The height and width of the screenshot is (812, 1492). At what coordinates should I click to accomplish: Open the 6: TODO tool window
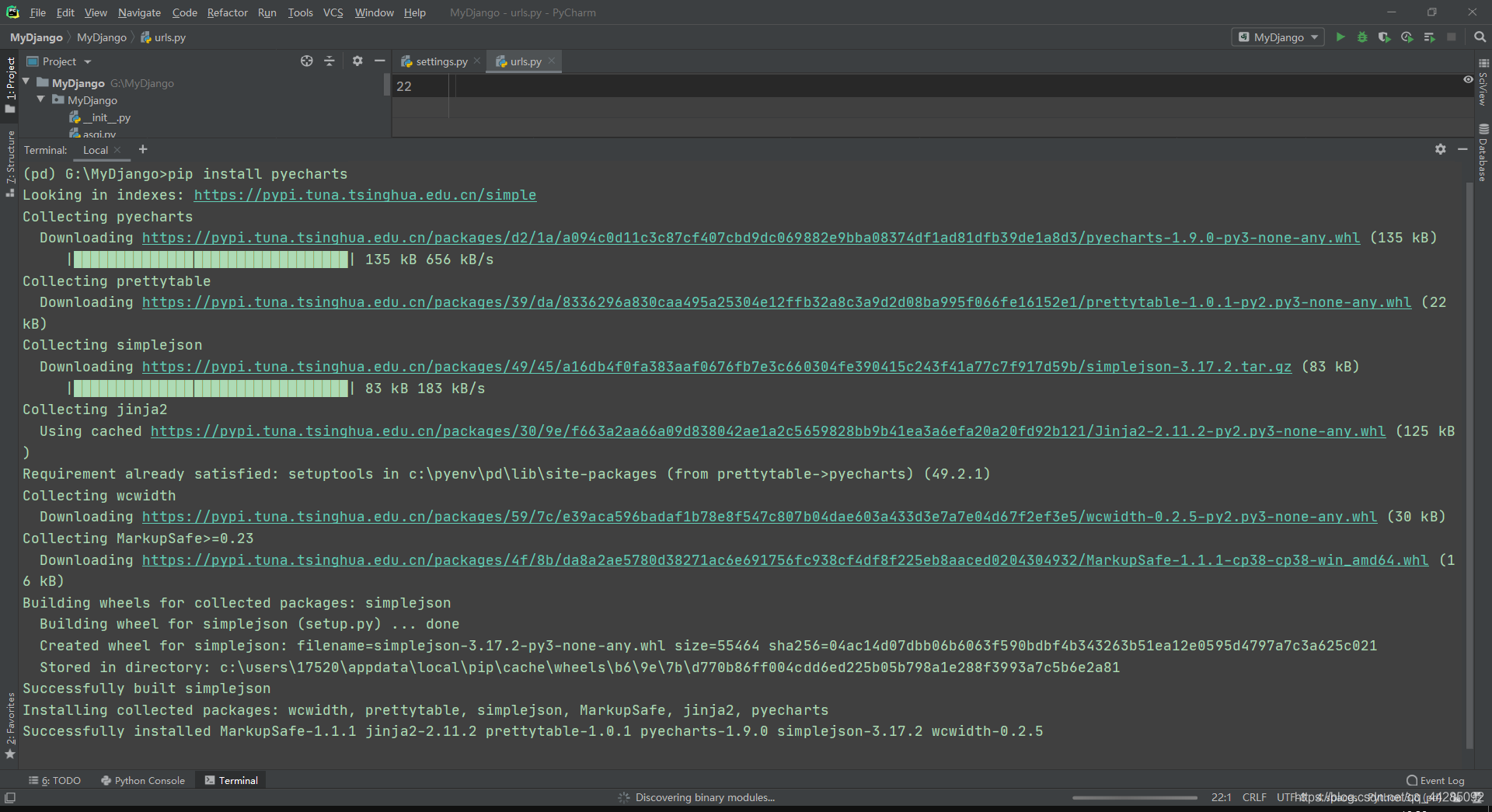(x=54, y=780)
